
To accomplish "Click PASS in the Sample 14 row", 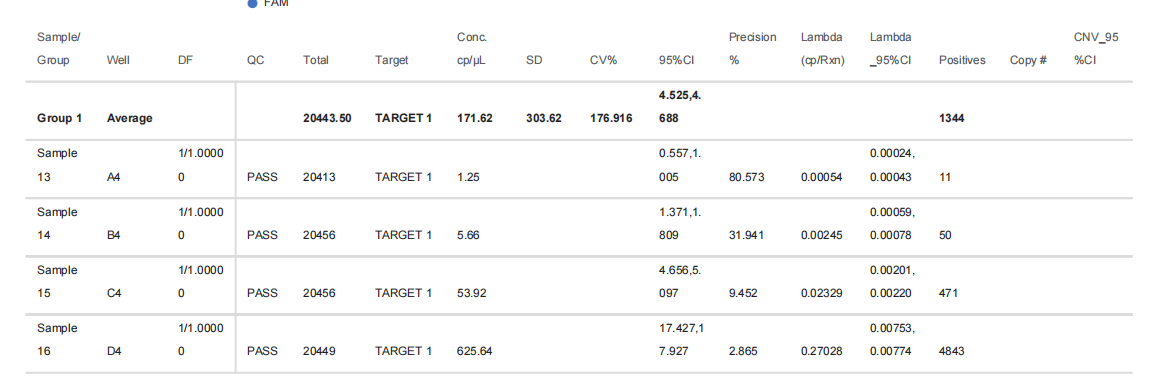I will point(262,235).
